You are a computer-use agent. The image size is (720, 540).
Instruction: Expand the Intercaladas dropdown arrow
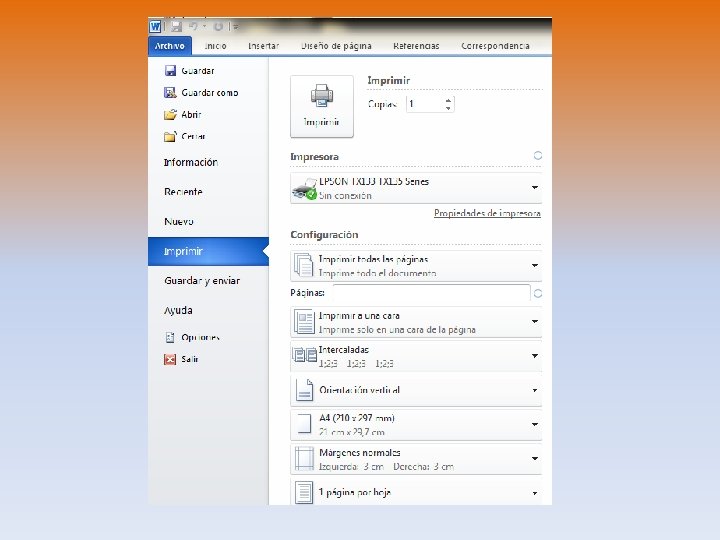[535, 356]
